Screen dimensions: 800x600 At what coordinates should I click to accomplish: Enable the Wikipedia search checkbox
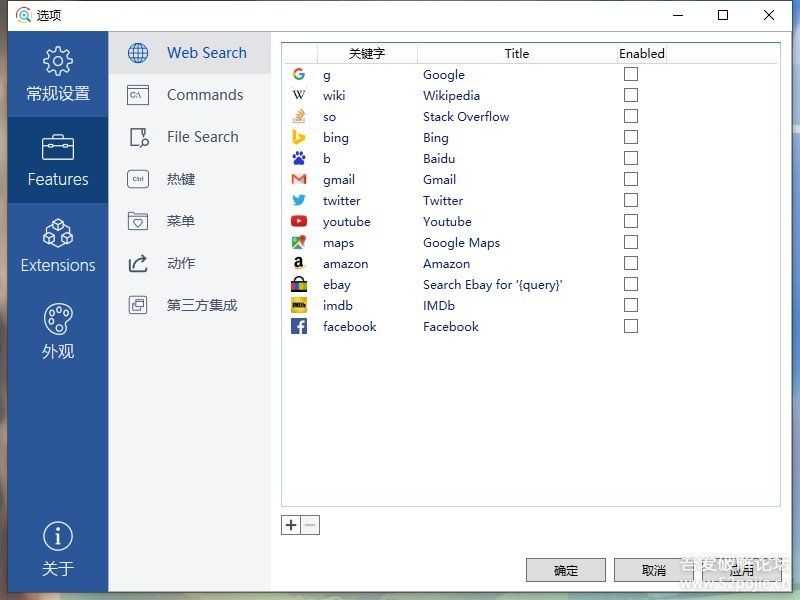(x=631, y=95)
